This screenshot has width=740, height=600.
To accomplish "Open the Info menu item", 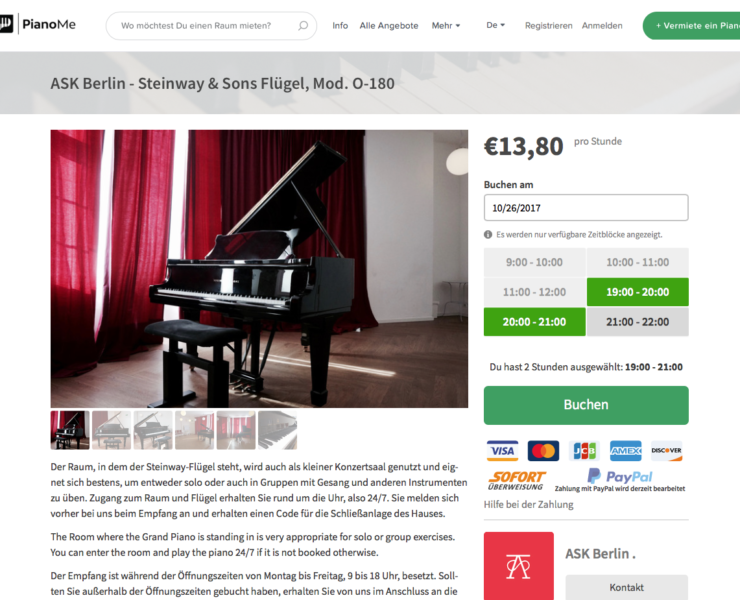I will (x=340, y=25).
